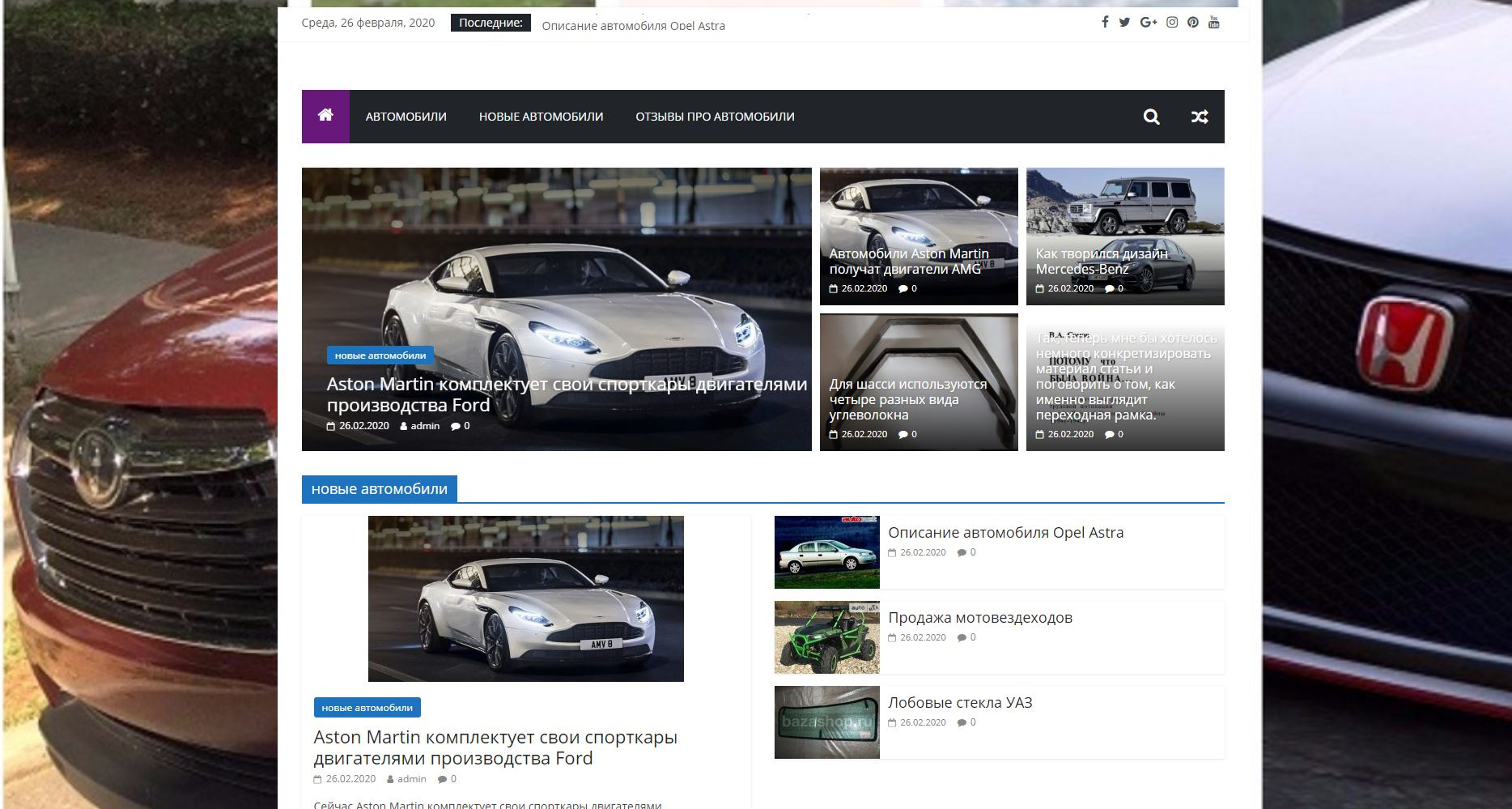Screen dimensions: 1512x809
Task: Click the UAZ windshield thumbnail image
Action: [x=826, y=722]
